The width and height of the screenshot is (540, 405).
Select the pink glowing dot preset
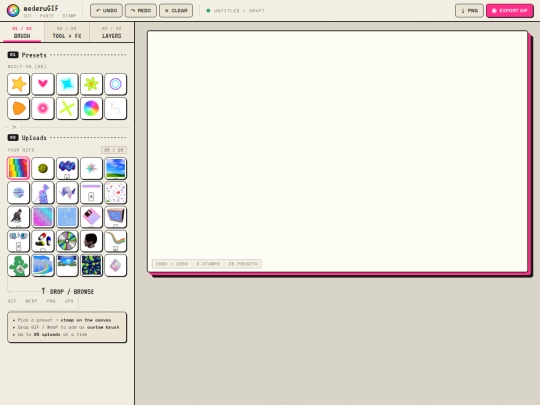click(43, 108)
